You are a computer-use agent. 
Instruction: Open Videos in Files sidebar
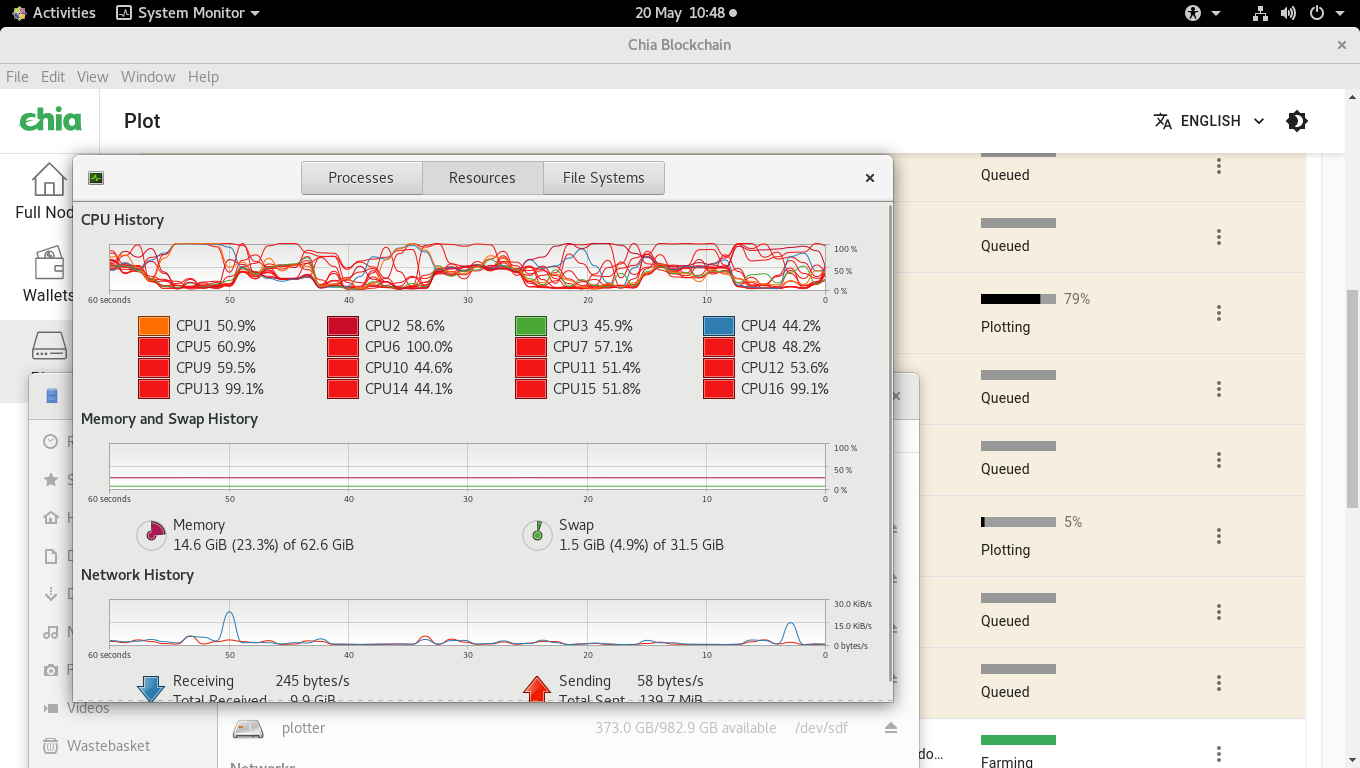pos(88,708)
